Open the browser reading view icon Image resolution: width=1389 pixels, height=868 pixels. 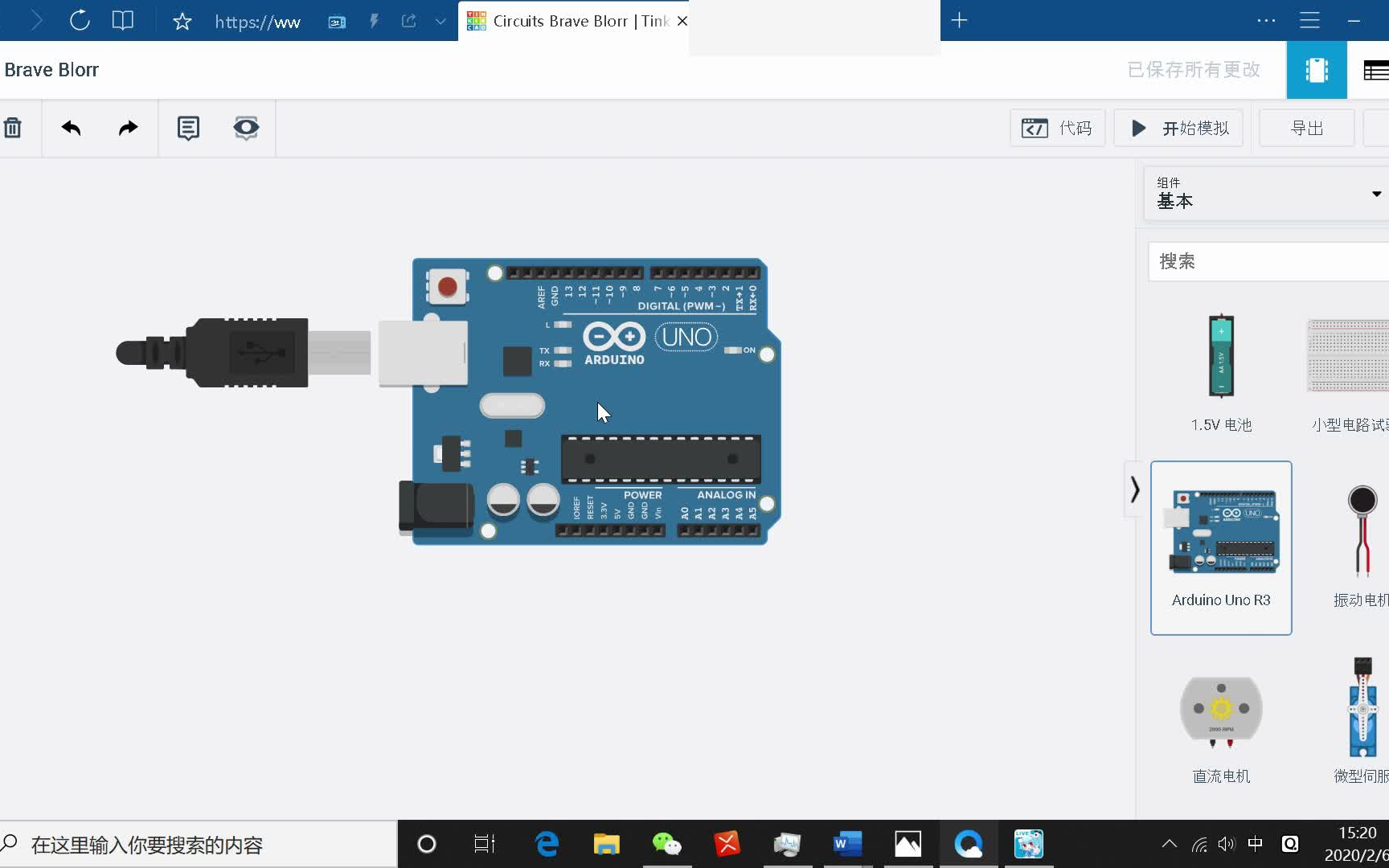122,20
